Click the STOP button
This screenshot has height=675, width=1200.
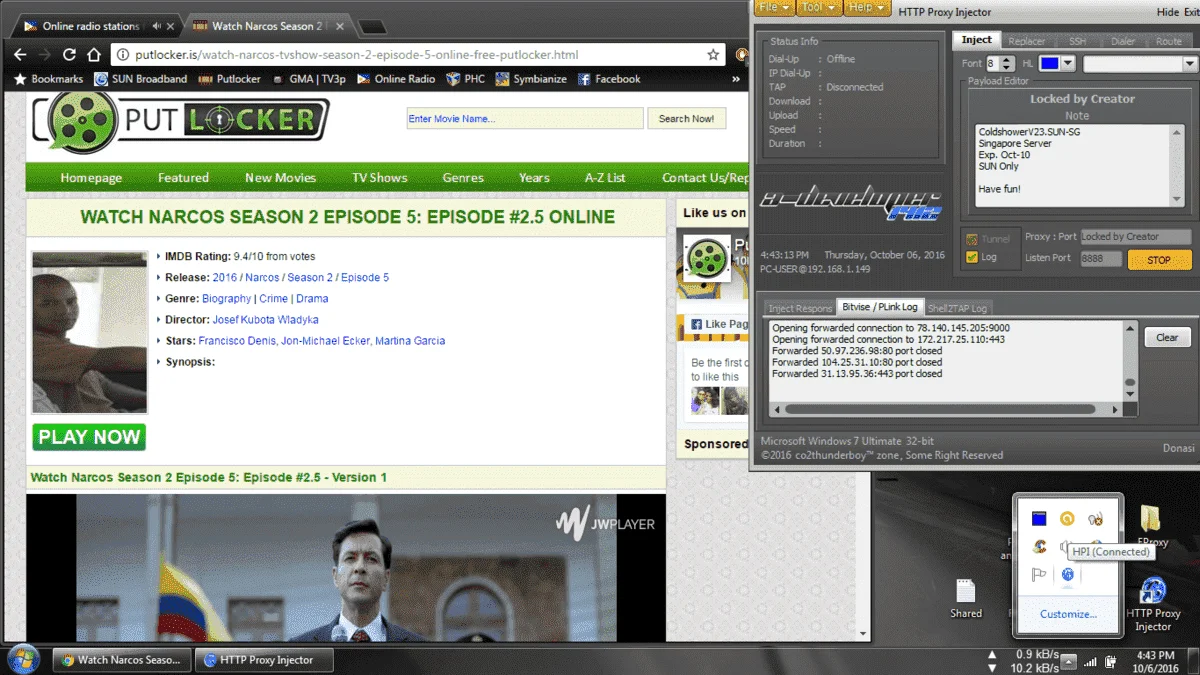[1159, 260]
